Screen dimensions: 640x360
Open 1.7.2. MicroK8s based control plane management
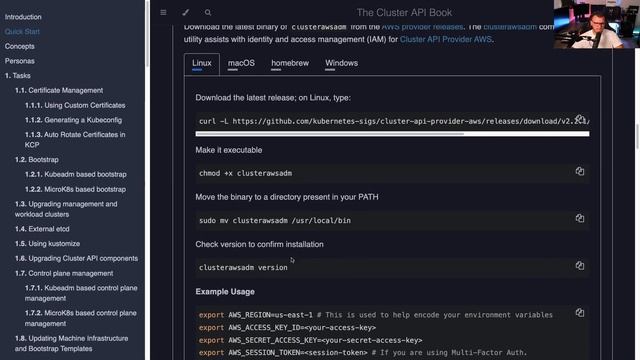(80, 318)
